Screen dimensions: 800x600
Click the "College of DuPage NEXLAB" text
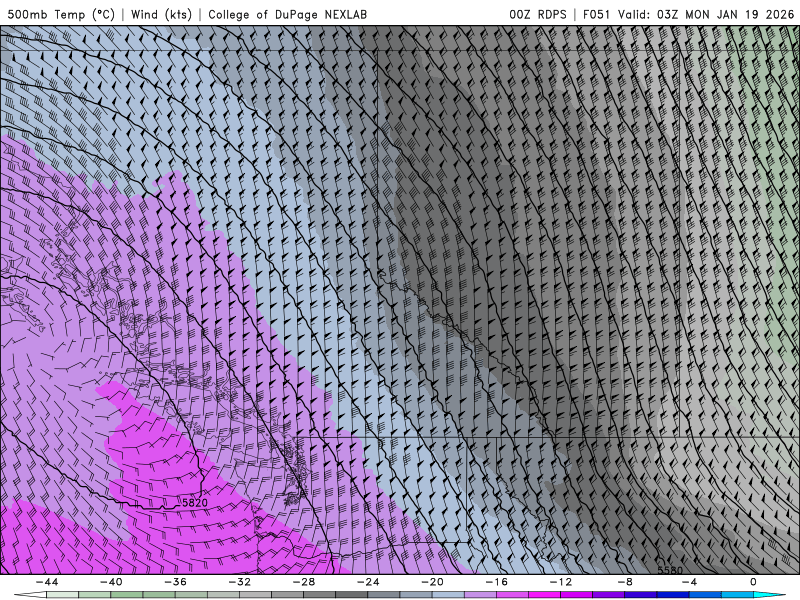[x=287, y=14]
